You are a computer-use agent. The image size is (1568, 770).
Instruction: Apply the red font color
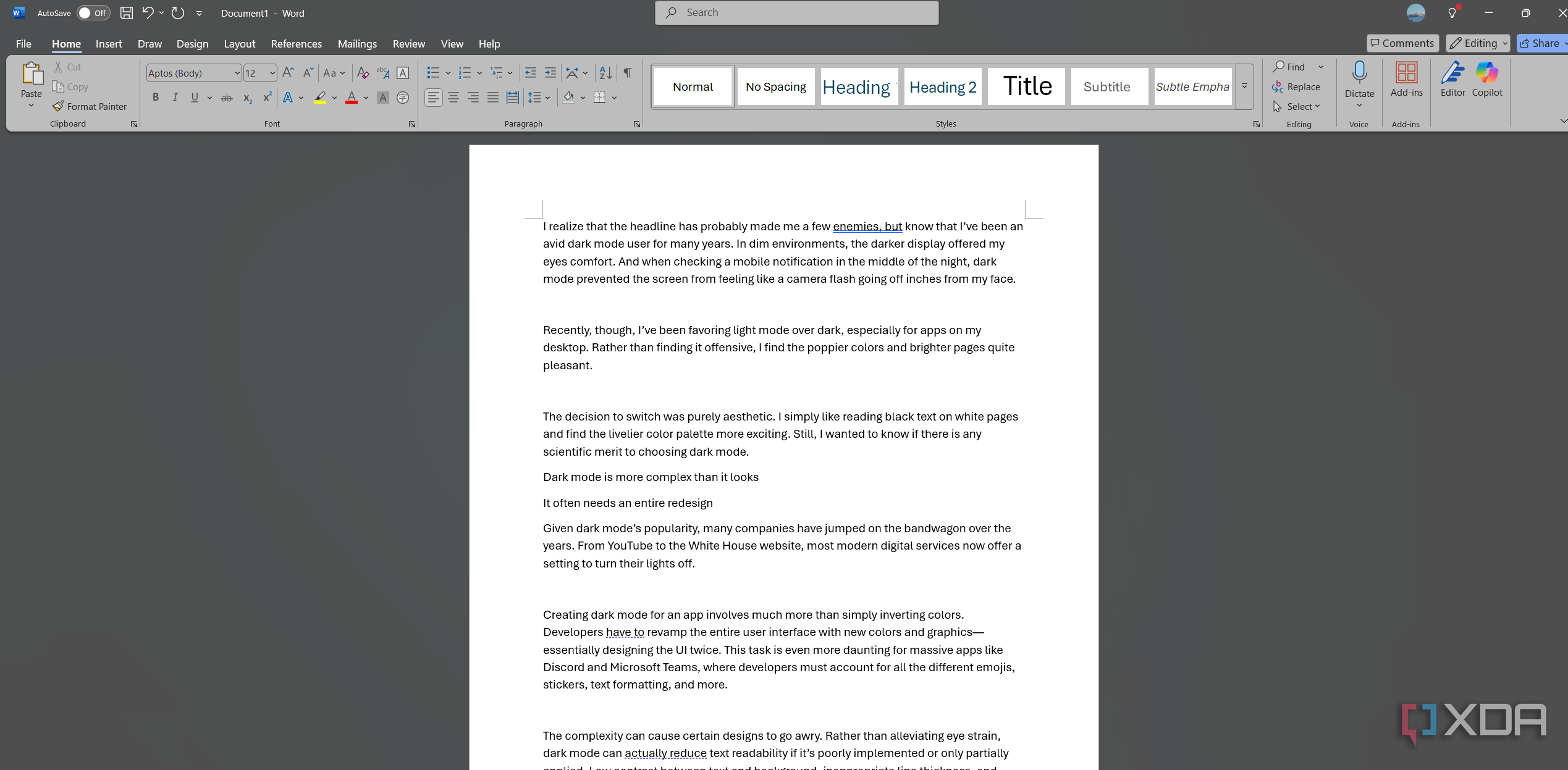click(x=352, y=98)
